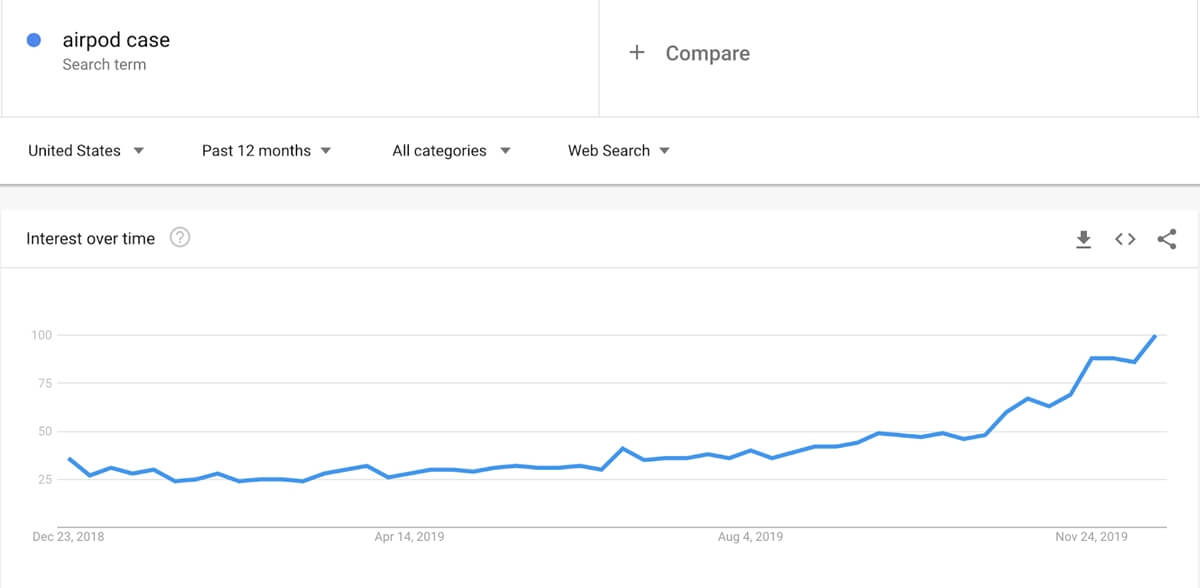This screenshot has width=1200, height=588.
Task: Select the Search term label under airpod case
Action: click(104, 65)
